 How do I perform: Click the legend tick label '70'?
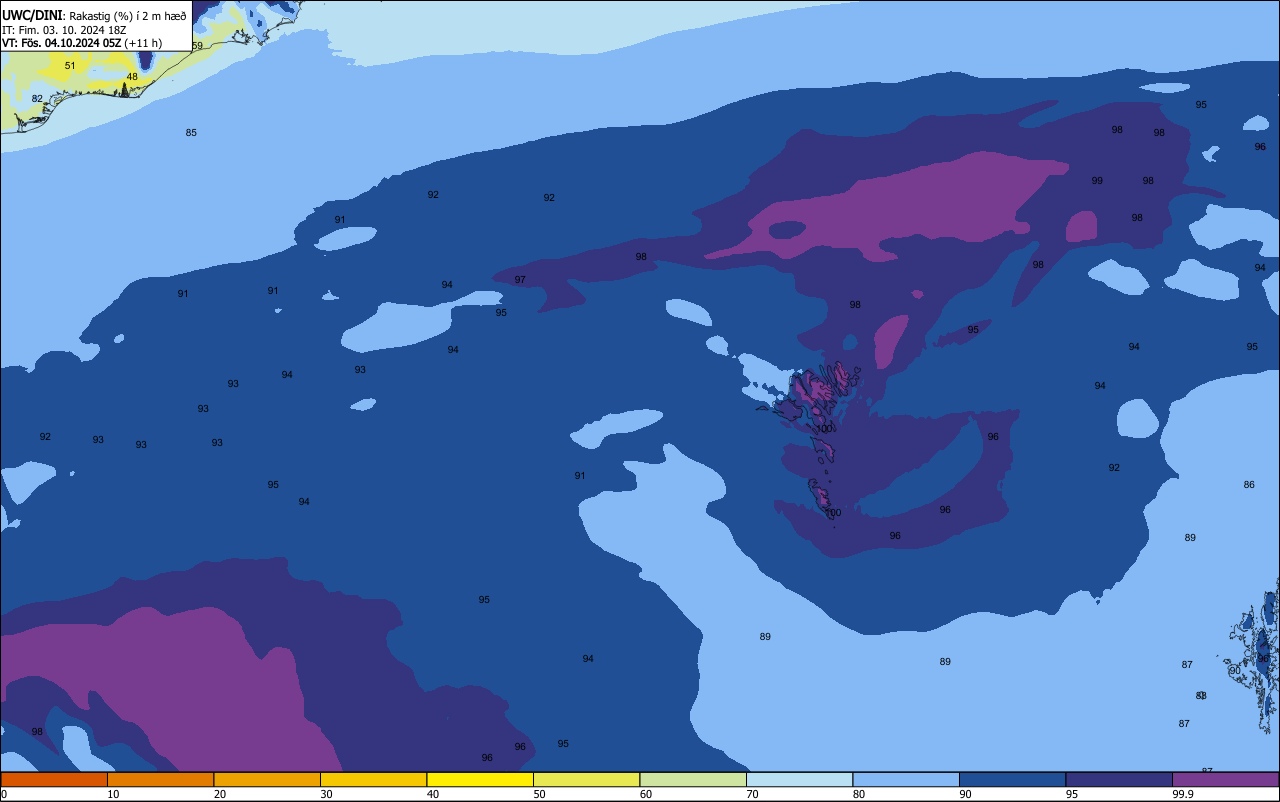click(x=752, y=794)
